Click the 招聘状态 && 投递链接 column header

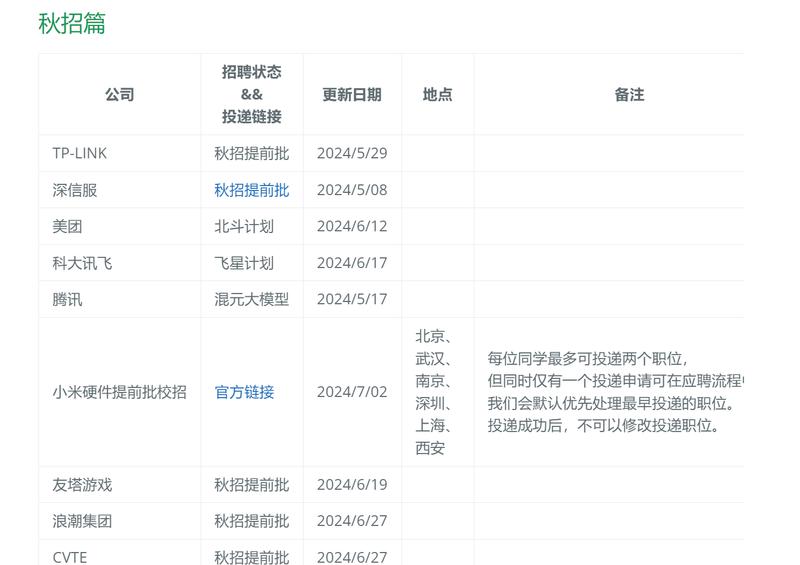pos(252,94)
